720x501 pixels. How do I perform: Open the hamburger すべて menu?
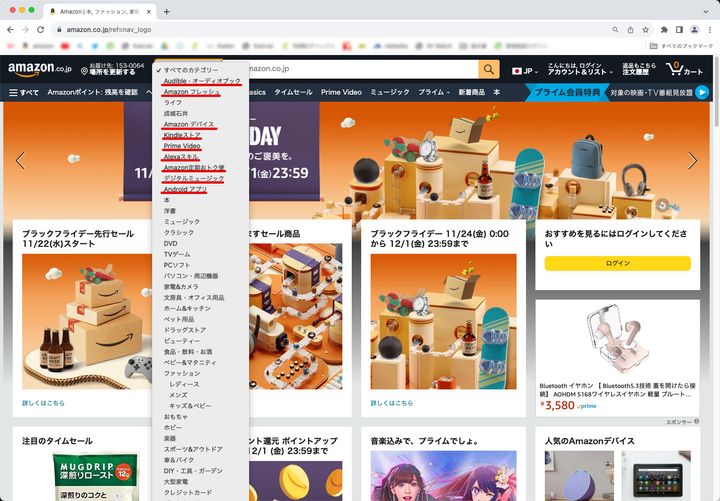[x=24, y=92]
